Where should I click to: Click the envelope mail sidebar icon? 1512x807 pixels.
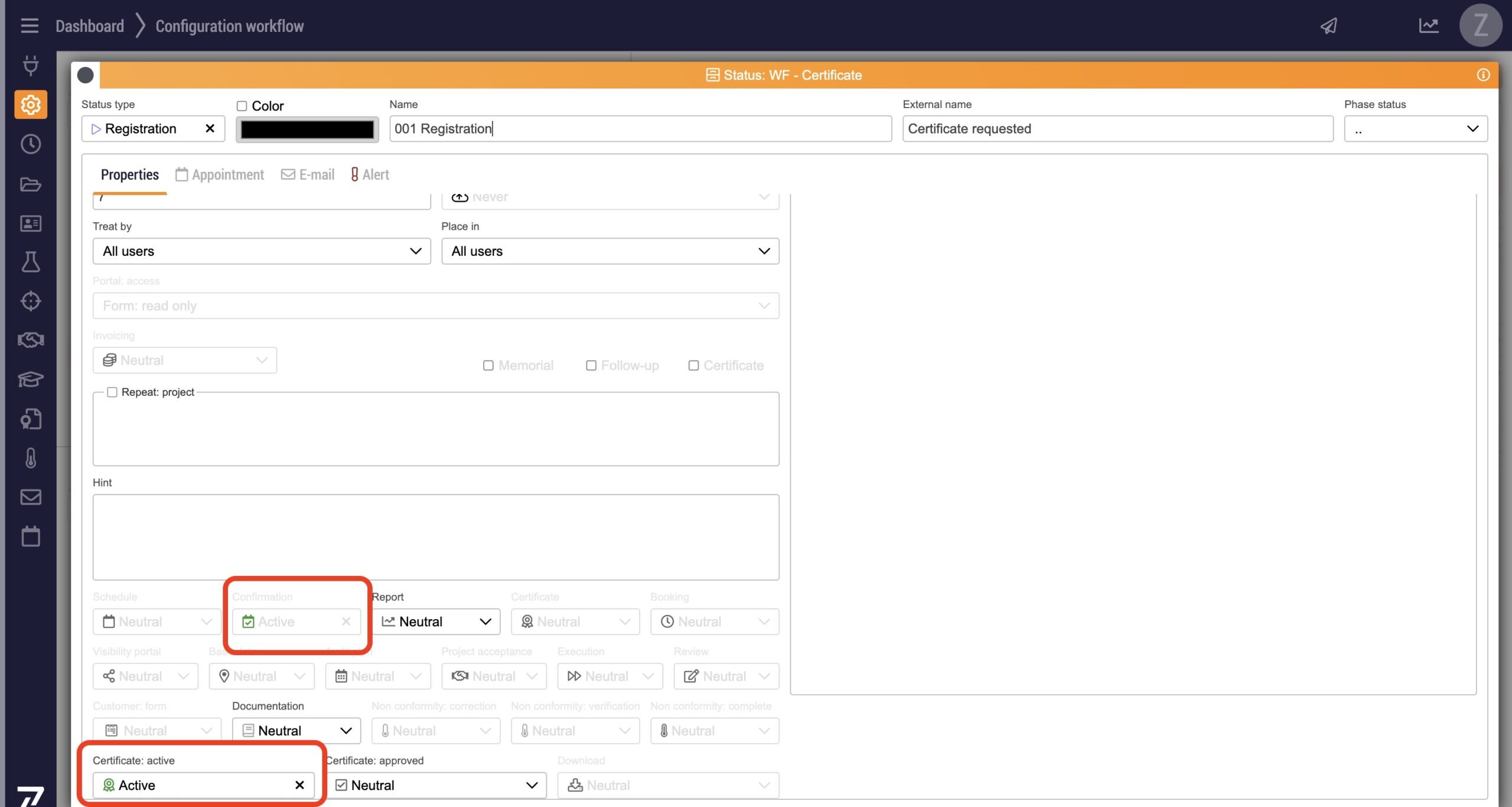tap(31, 497)
